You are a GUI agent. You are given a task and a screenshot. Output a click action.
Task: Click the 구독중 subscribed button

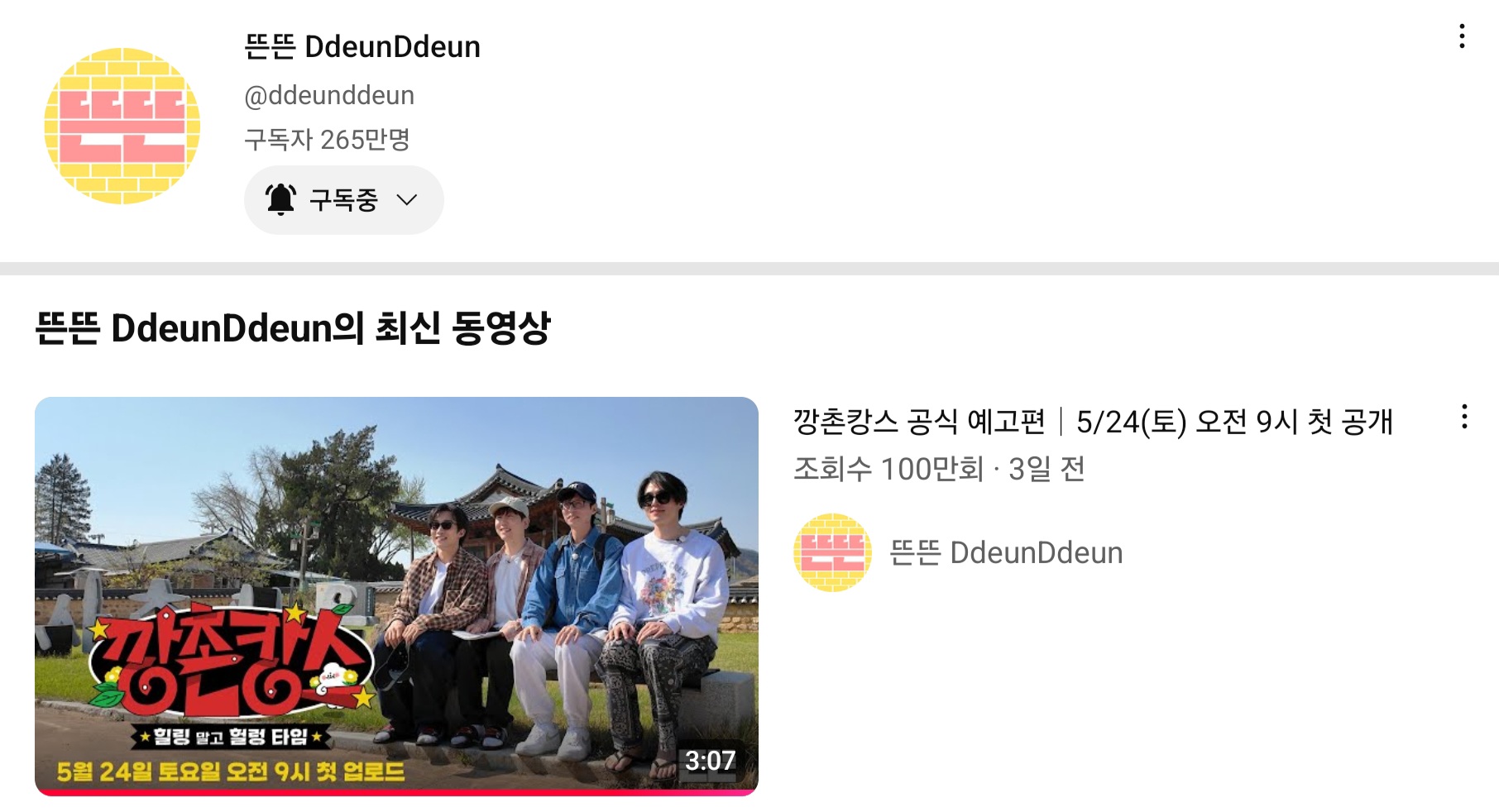point(344,200)
